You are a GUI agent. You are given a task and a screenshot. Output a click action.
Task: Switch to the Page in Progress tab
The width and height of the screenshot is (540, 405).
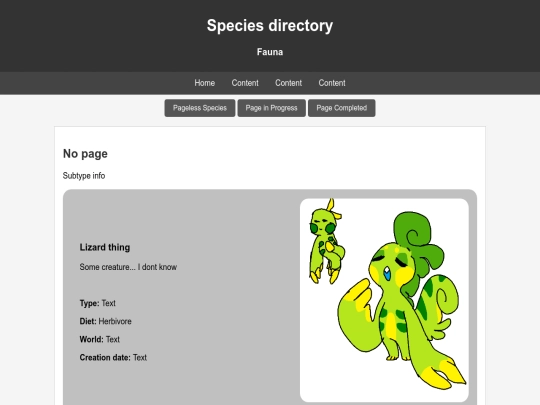point(271,108)
